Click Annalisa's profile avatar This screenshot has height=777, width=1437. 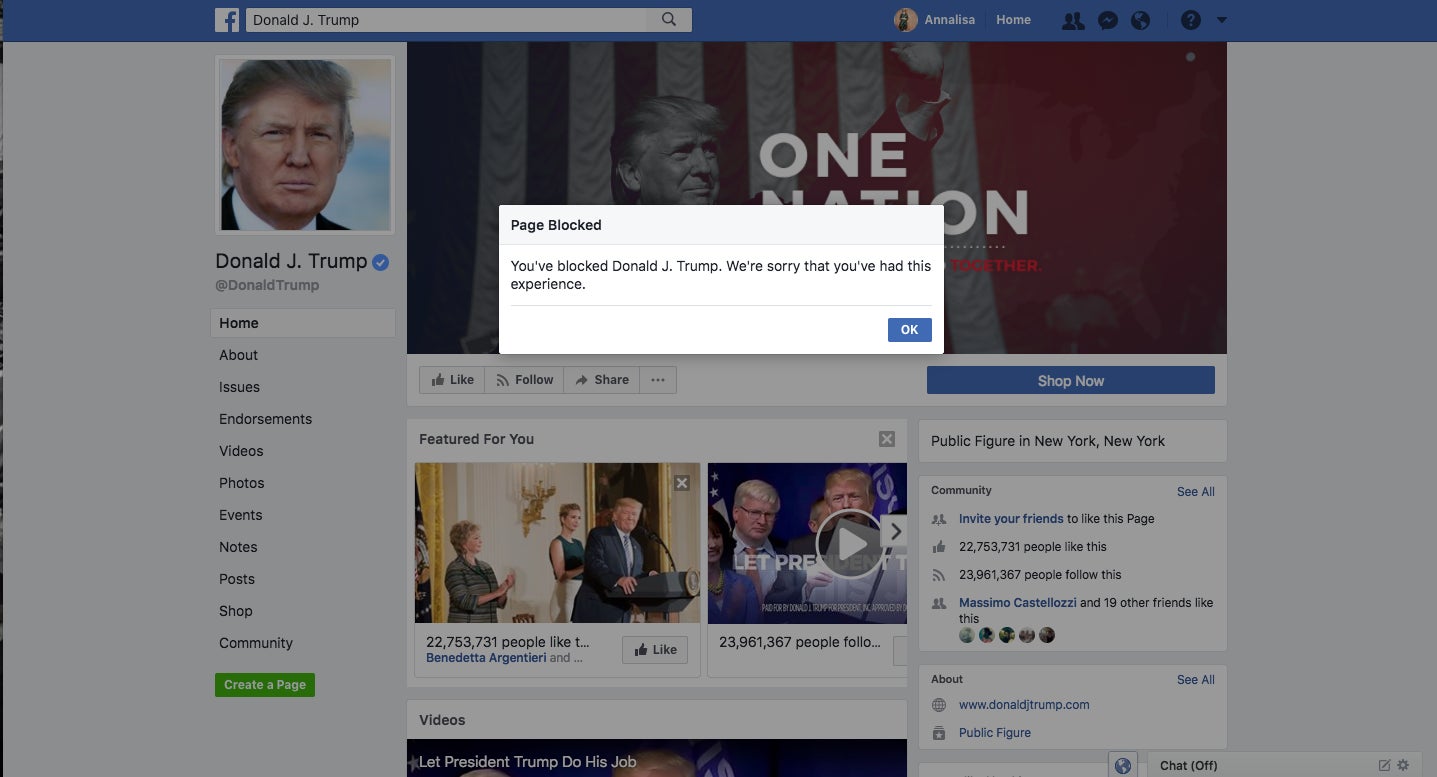tap(905, 19)
